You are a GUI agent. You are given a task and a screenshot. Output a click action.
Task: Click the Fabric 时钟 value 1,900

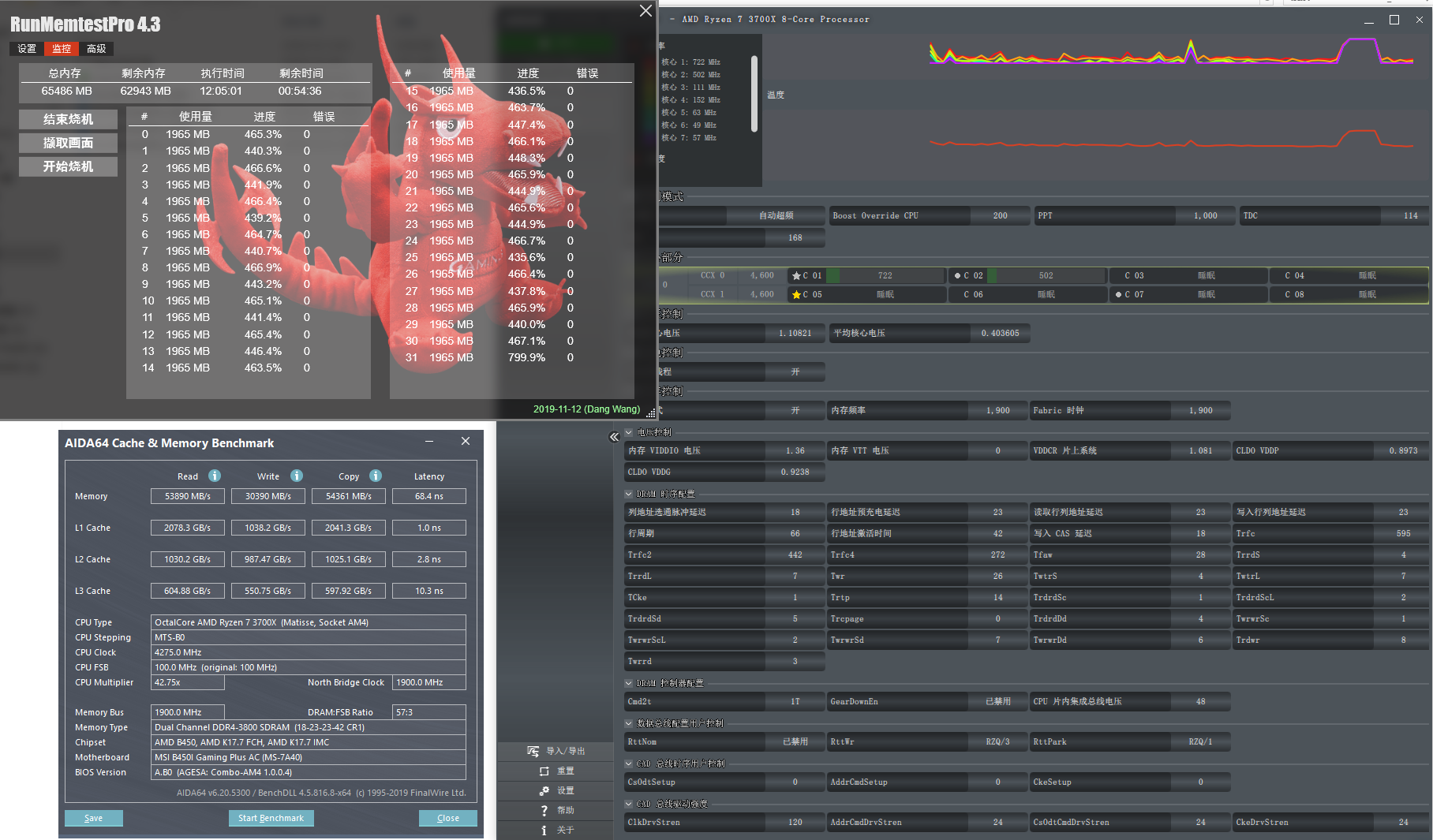point(1200,411)
